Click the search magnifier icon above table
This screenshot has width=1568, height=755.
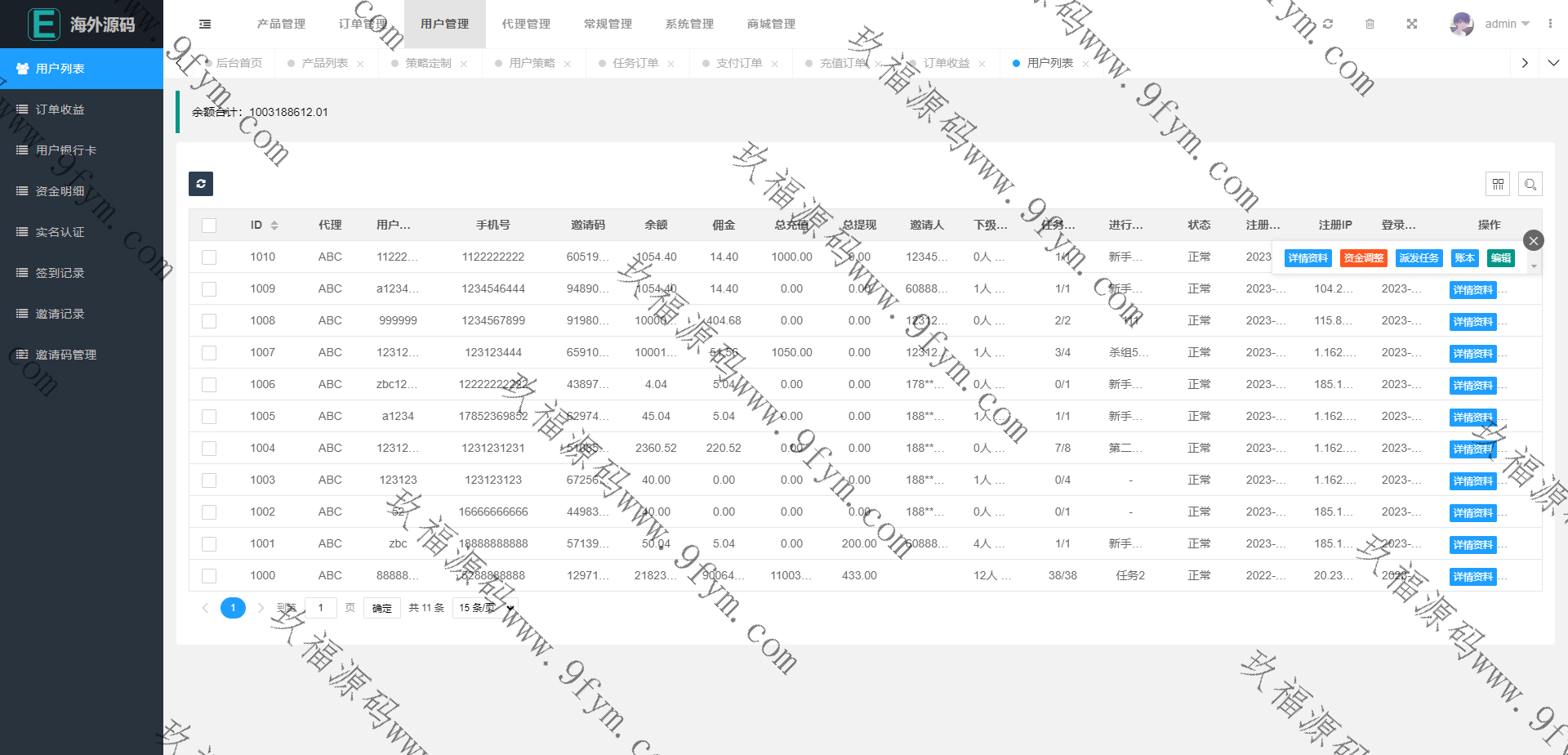pyautogui.click(x=1530, y=185)
